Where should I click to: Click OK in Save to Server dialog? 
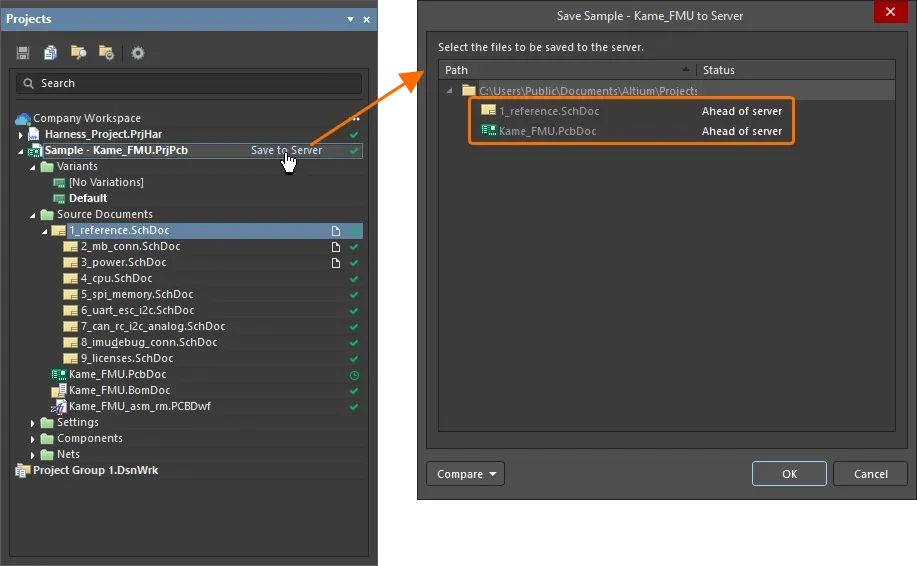pyautogui.click(x=789, y=474)
